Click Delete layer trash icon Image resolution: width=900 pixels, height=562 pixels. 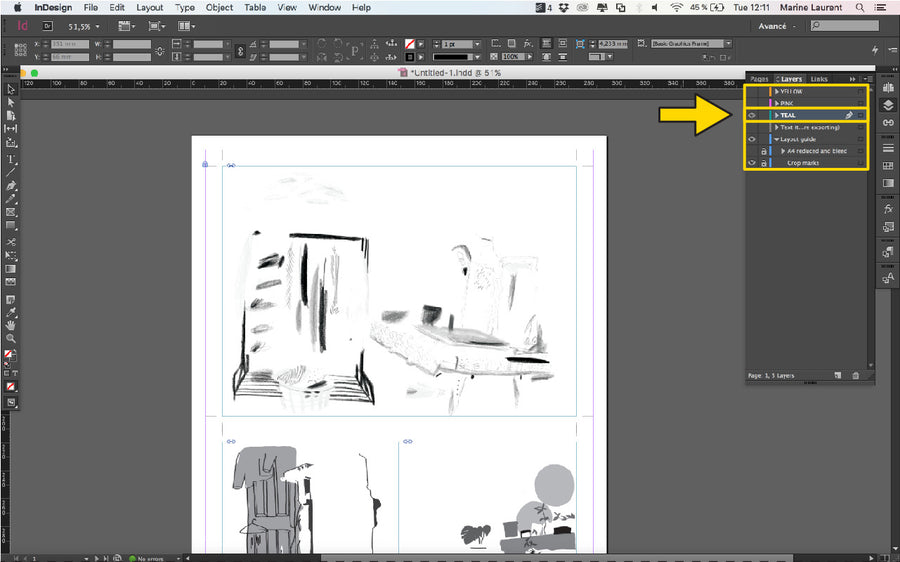click(856, 375)
